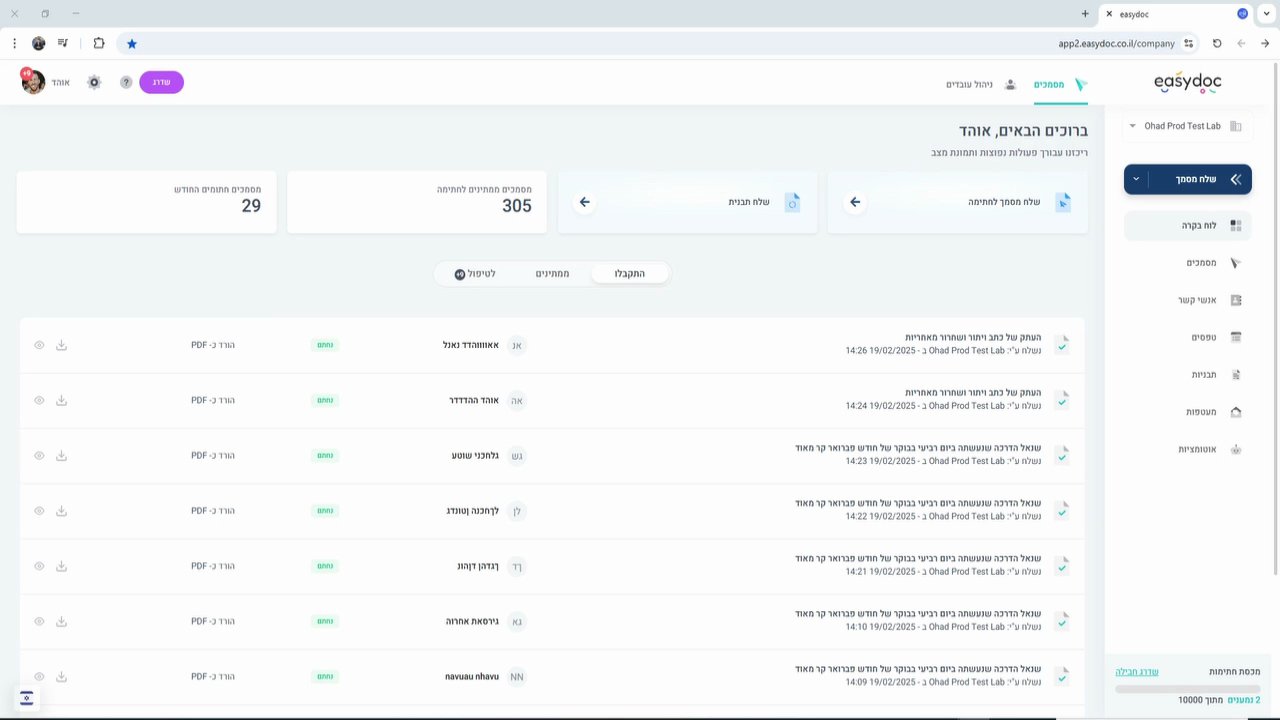
Task: Switch to the התקבלו tab
Action: [629, 274]
